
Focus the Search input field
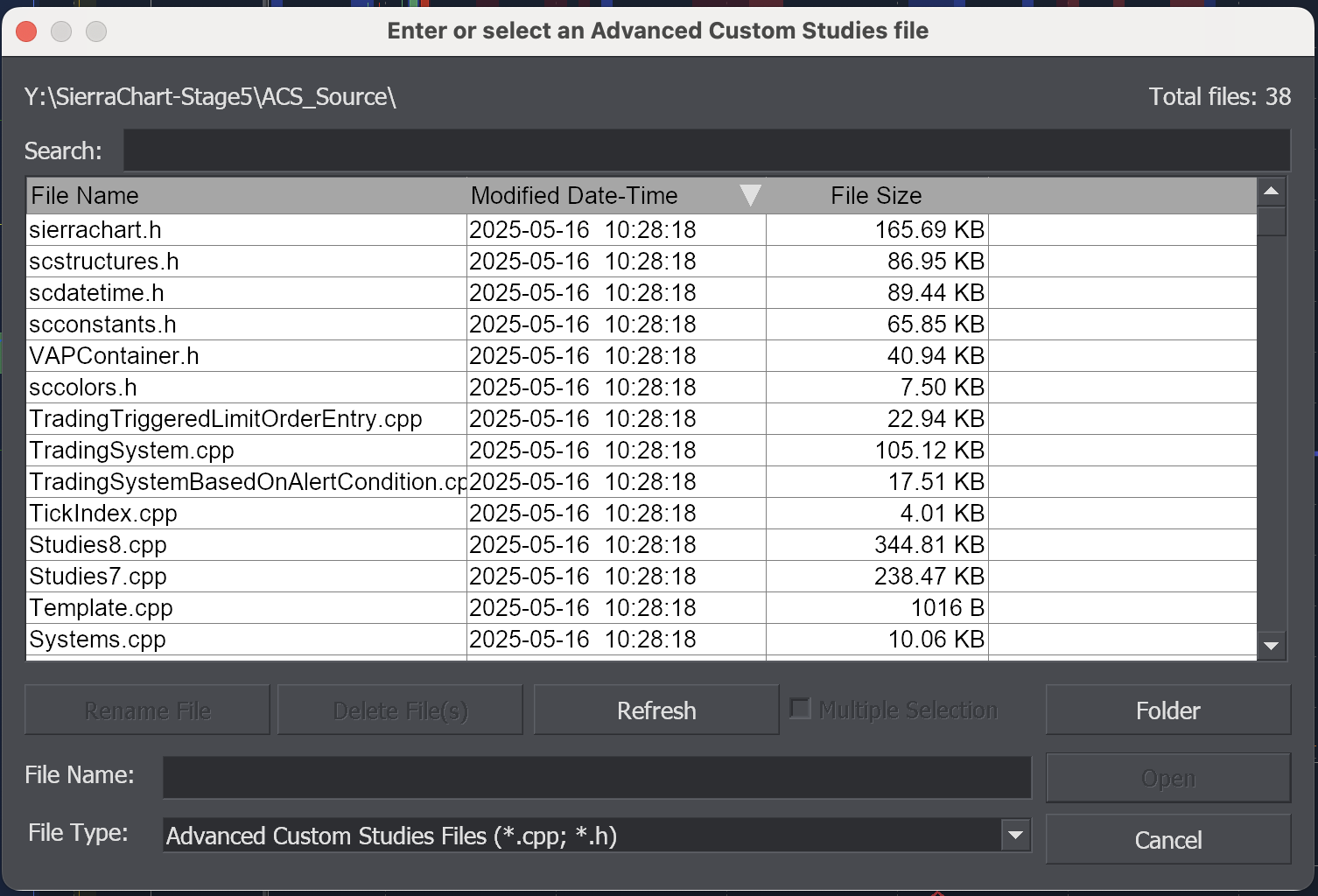coord(706,150)
